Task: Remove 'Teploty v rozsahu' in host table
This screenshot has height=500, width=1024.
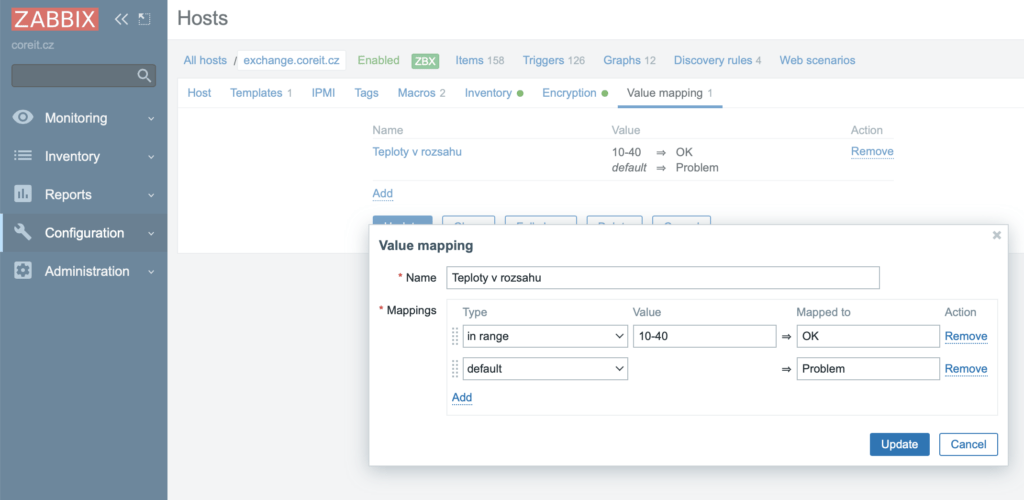Action: tap(872, 151)
